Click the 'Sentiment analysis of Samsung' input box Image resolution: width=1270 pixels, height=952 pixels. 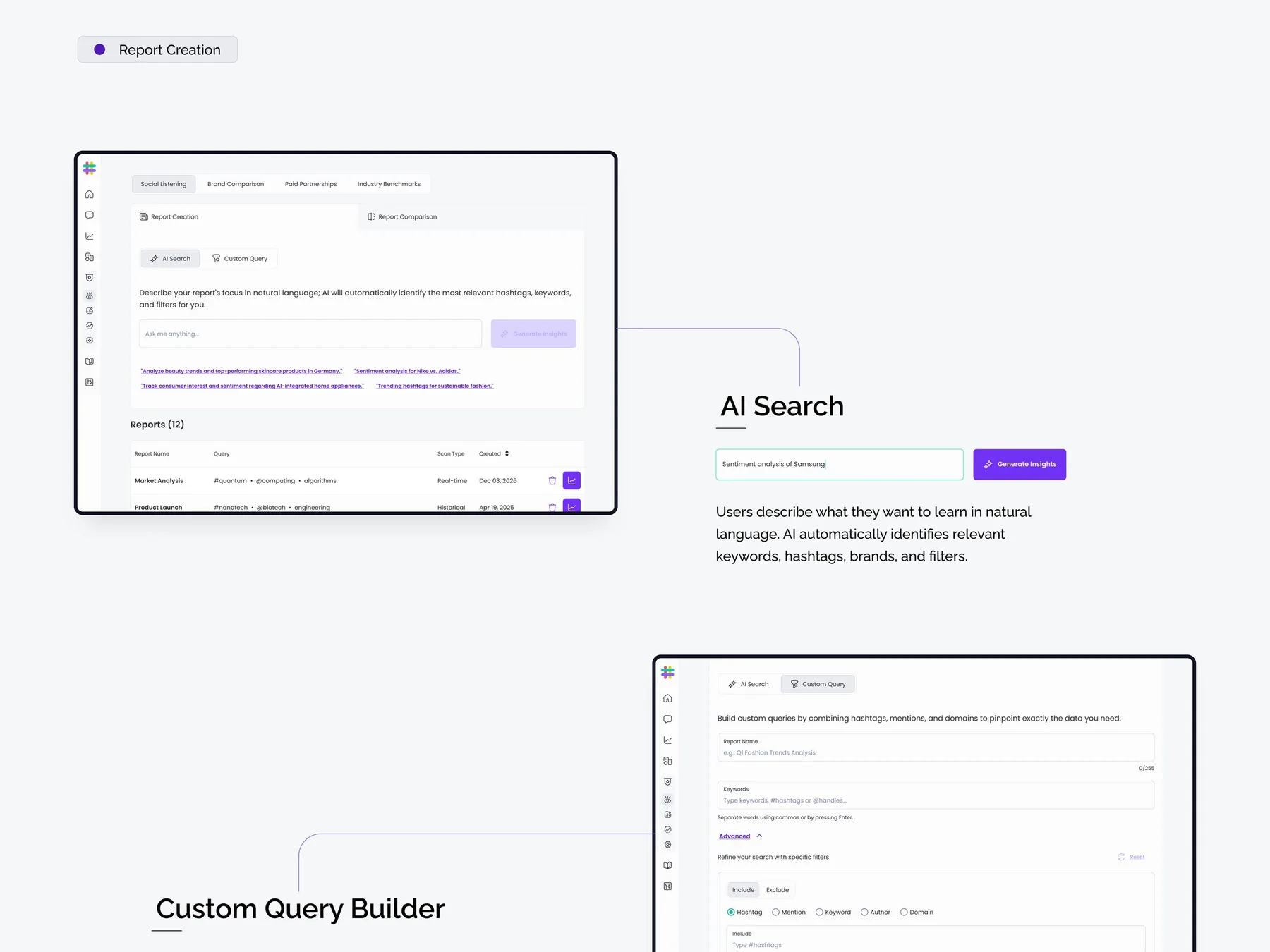click(840, 464)
